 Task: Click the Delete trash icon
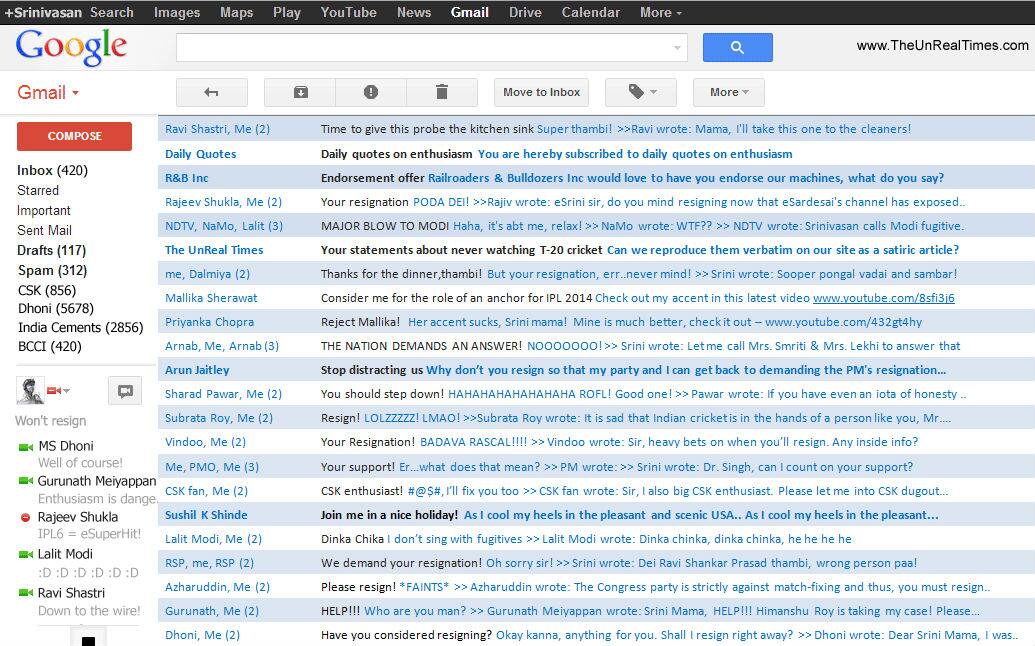[x=442, y=92]
